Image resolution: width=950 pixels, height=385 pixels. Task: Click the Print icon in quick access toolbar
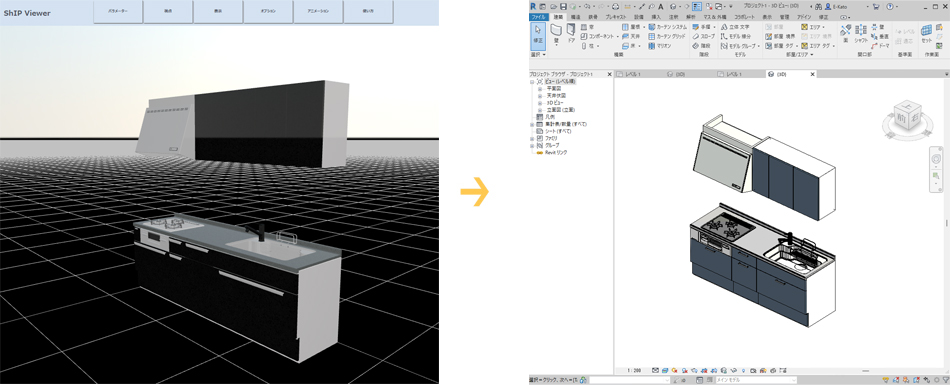pyautogui.click(x=616, y=6)
